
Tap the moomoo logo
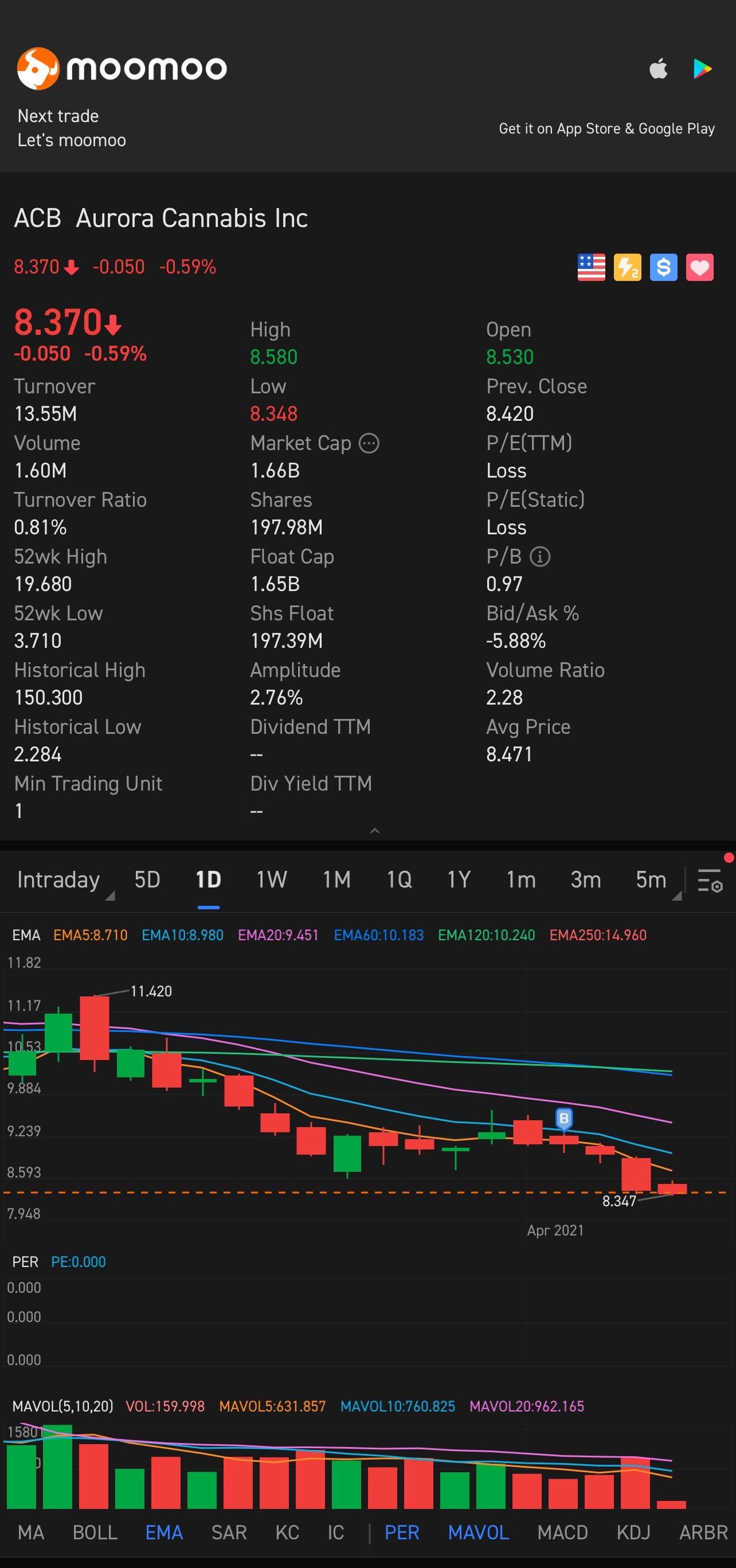click(x=122, y=68)
